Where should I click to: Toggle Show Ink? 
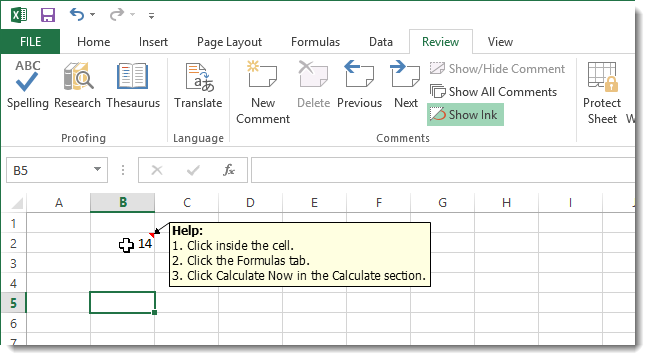point(465,114)
